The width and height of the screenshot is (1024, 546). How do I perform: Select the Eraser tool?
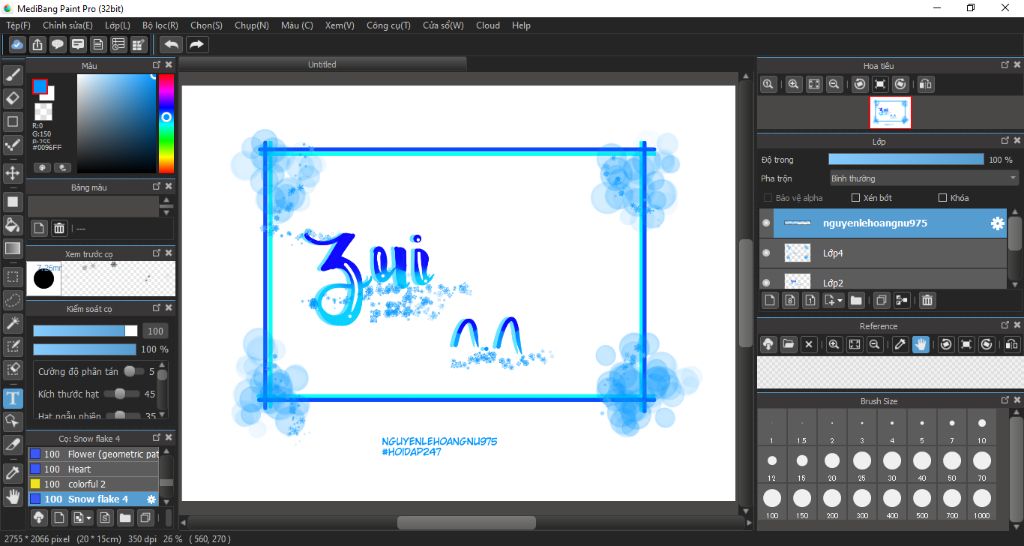pyautogui.click(x=12, y=99)
